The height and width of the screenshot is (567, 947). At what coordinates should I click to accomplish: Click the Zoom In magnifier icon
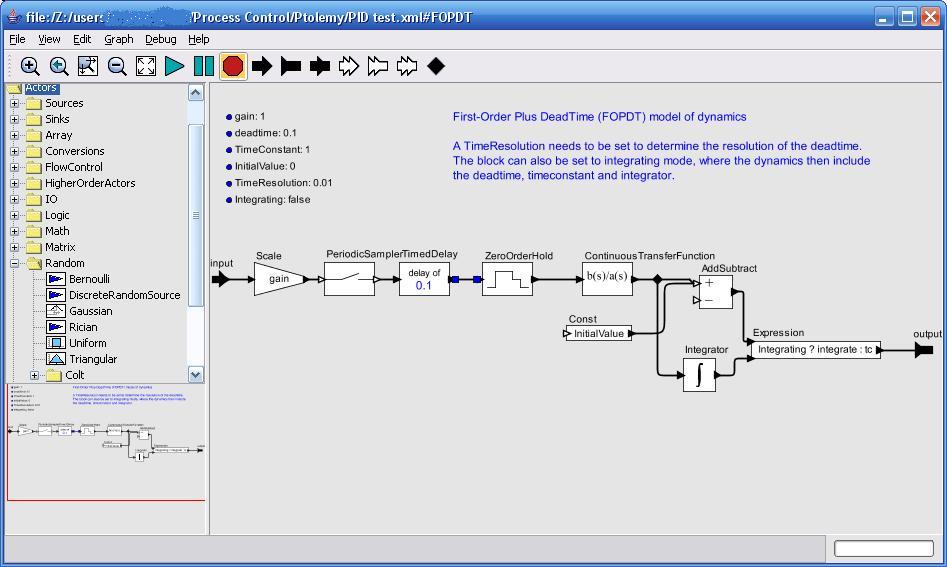coord(30,66)
